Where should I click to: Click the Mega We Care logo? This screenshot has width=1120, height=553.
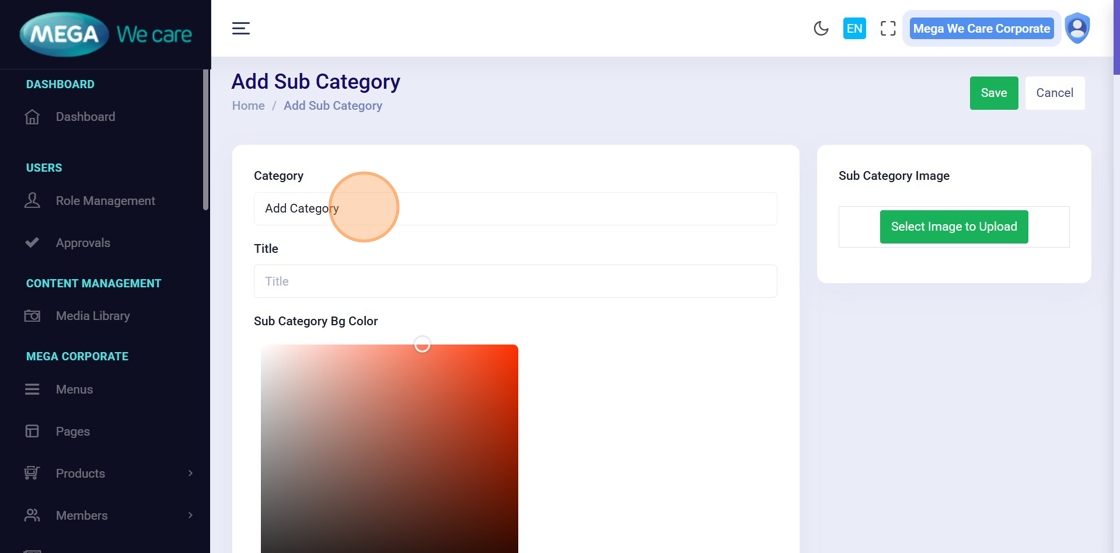pos(105,35)
